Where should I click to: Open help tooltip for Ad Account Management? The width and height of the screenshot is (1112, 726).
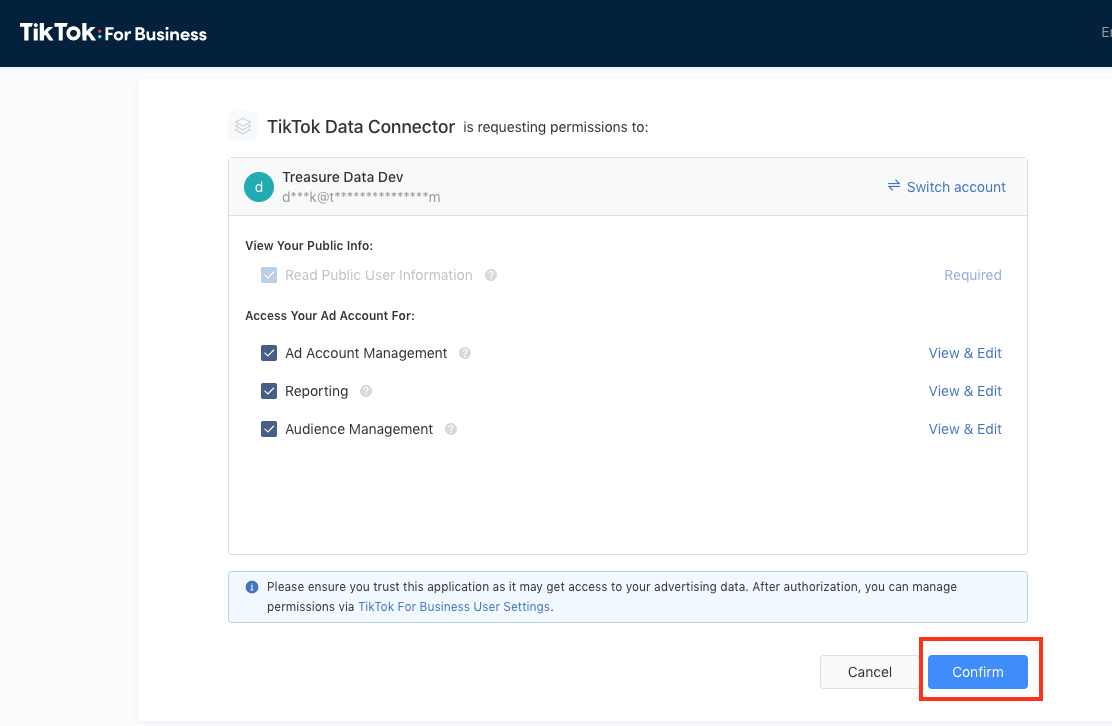click(465, 353)
